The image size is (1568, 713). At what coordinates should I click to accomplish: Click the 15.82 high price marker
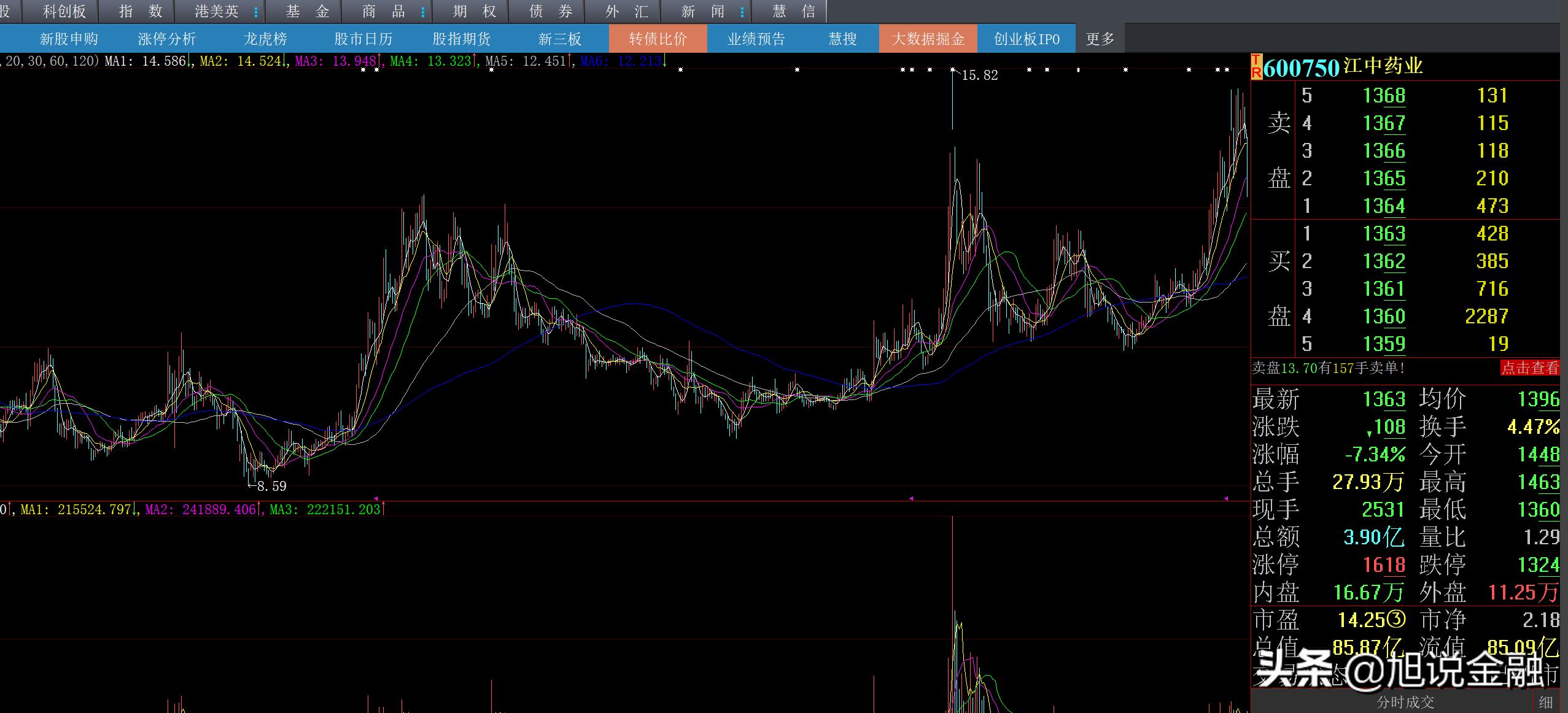tap(979, 75)
